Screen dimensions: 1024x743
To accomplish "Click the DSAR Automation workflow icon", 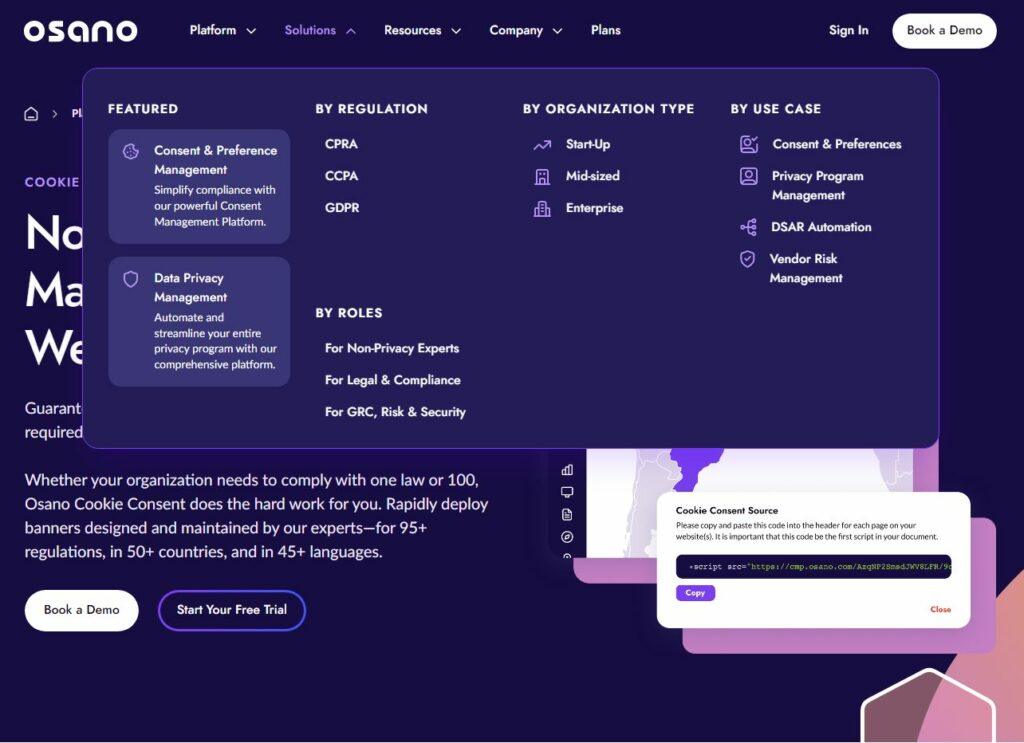I will pos(748,227).
